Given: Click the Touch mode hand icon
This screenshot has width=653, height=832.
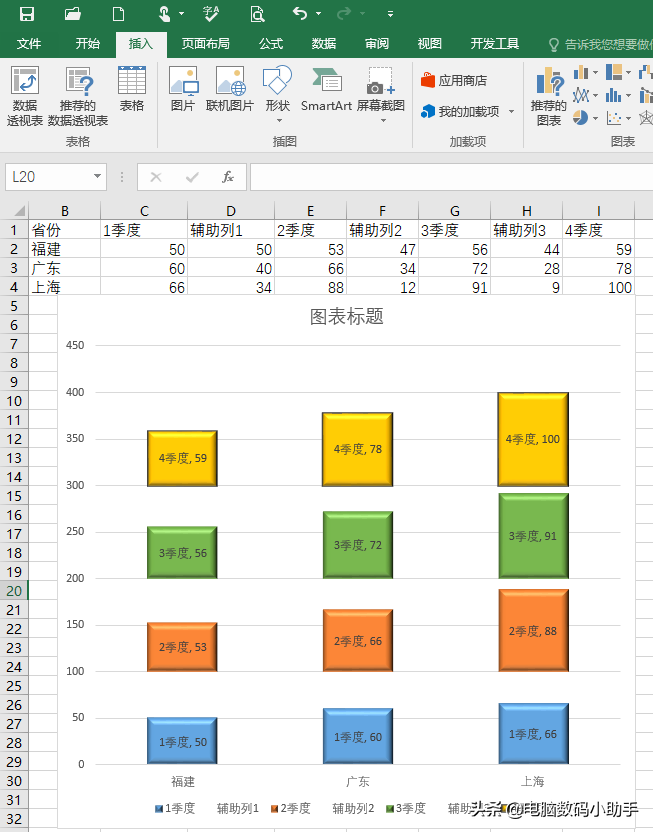Looking at the screenshot, I should pos(164,14).
